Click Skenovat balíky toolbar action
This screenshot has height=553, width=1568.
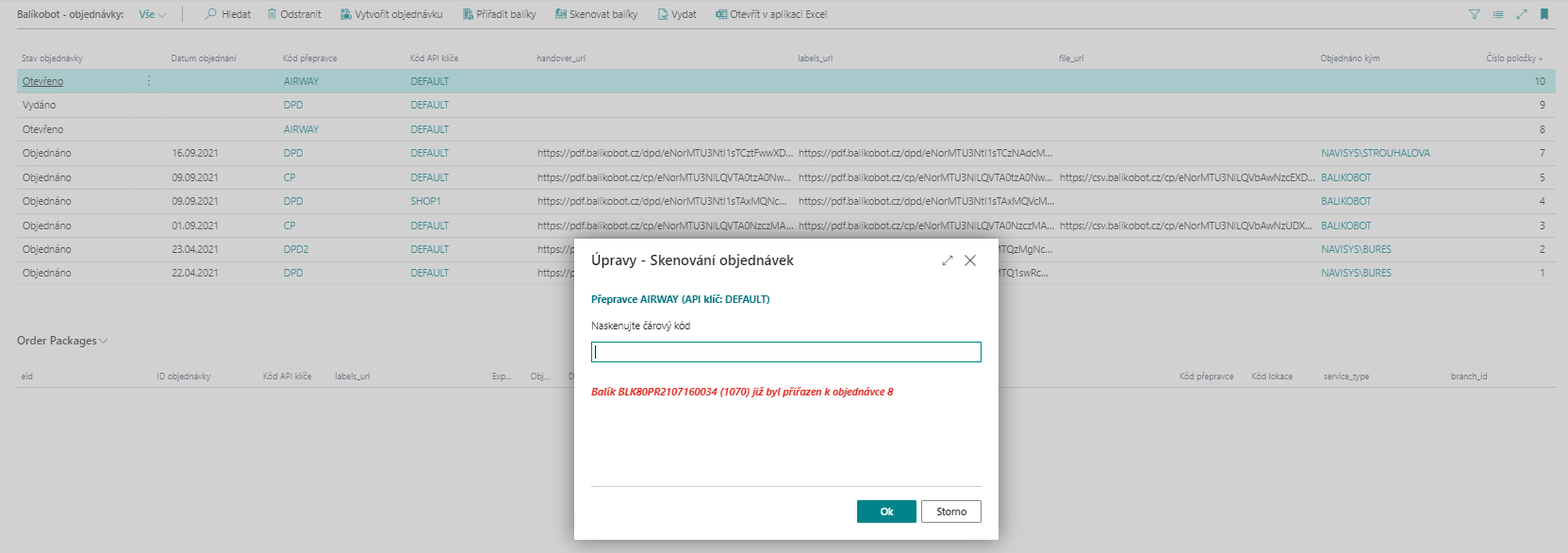coord(603,14)
